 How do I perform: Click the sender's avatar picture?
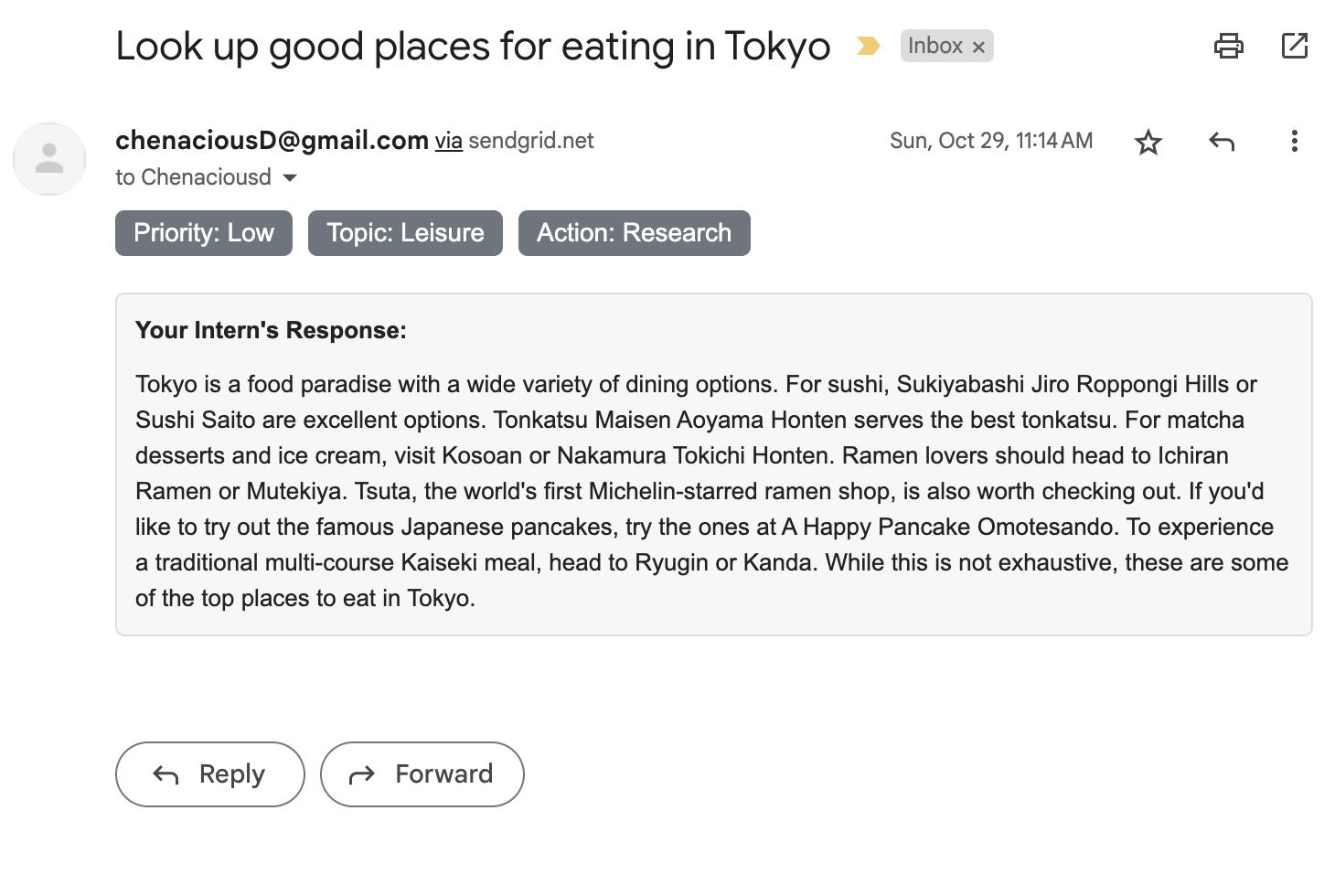(49, 159)
